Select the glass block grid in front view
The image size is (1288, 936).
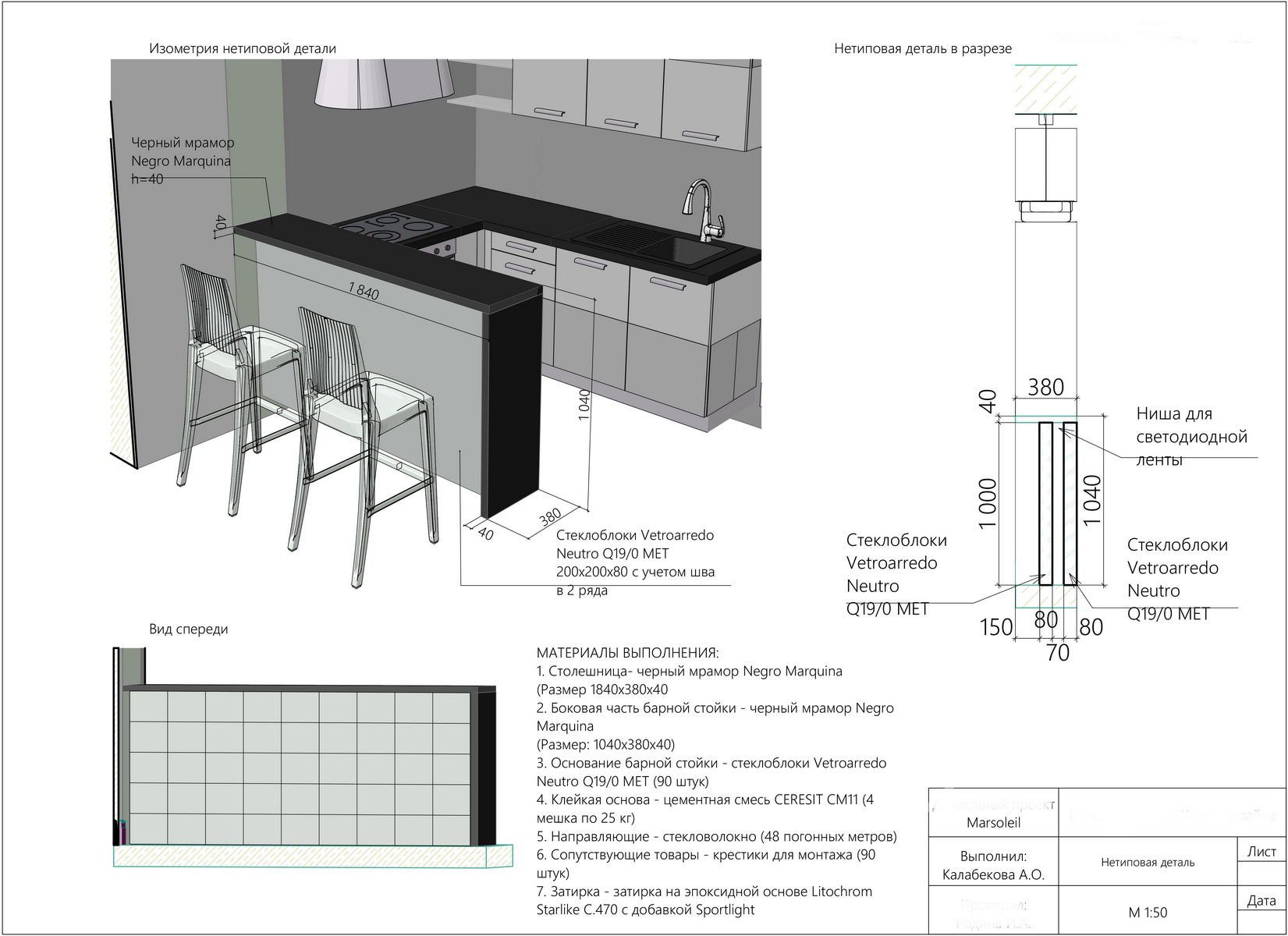pos(300,768)
